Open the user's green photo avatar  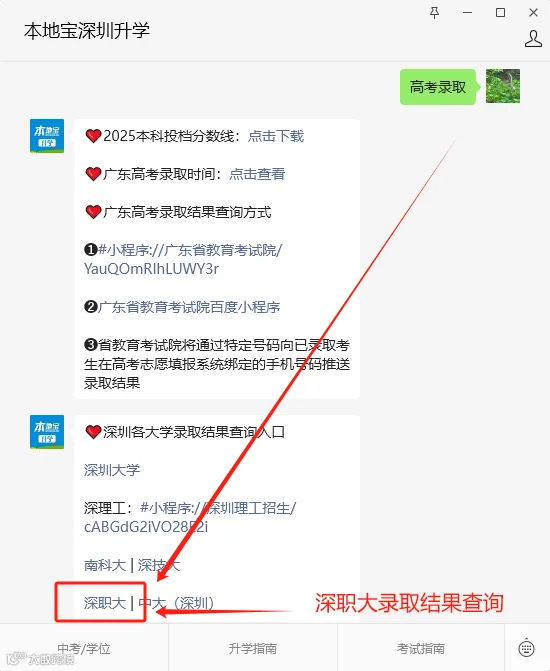(503, 86)
